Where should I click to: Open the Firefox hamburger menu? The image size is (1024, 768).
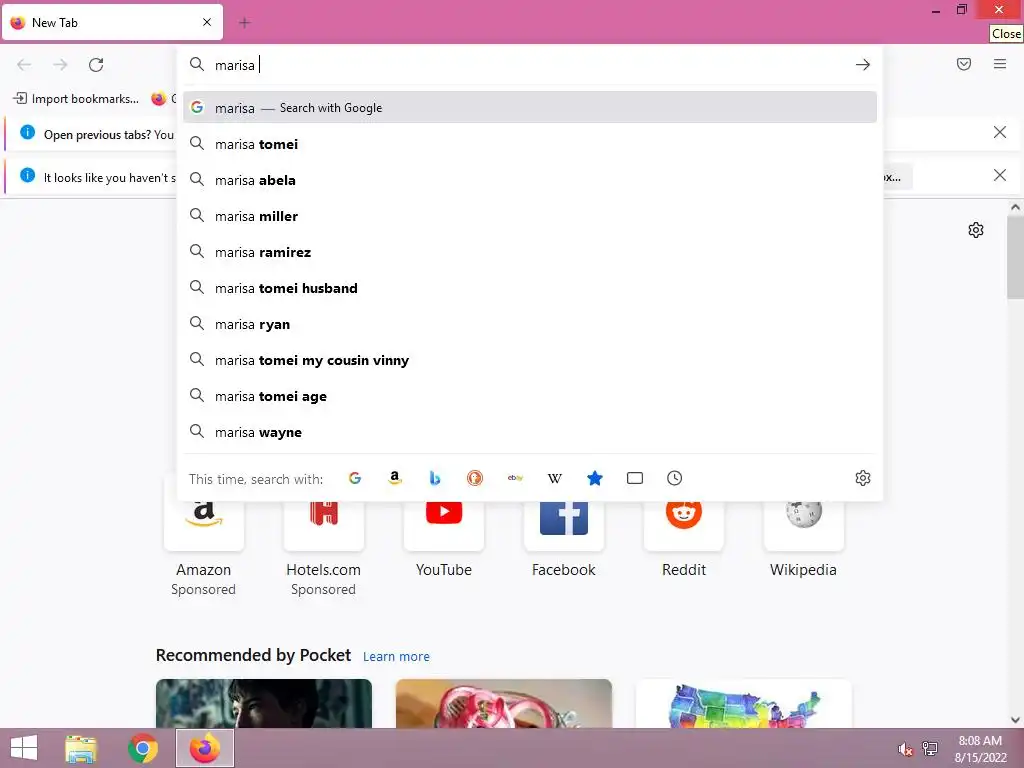[1000, 64]
